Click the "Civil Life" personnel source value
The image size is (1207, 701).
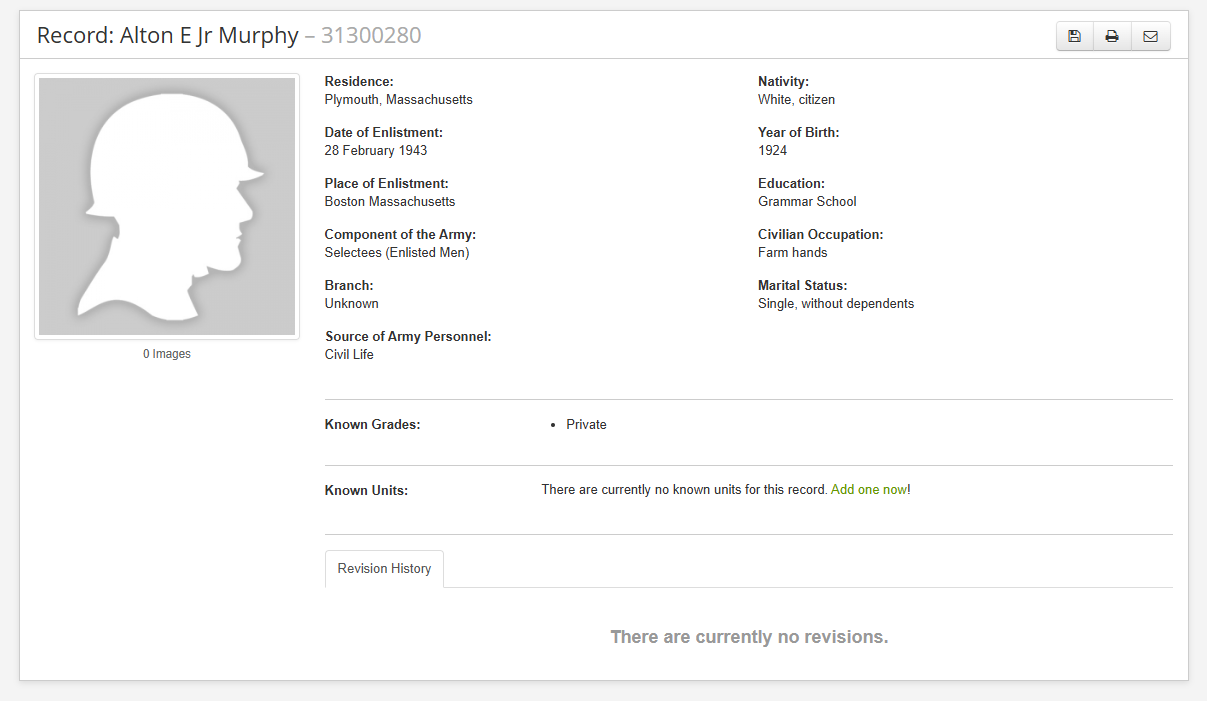[x=349, y=355]
